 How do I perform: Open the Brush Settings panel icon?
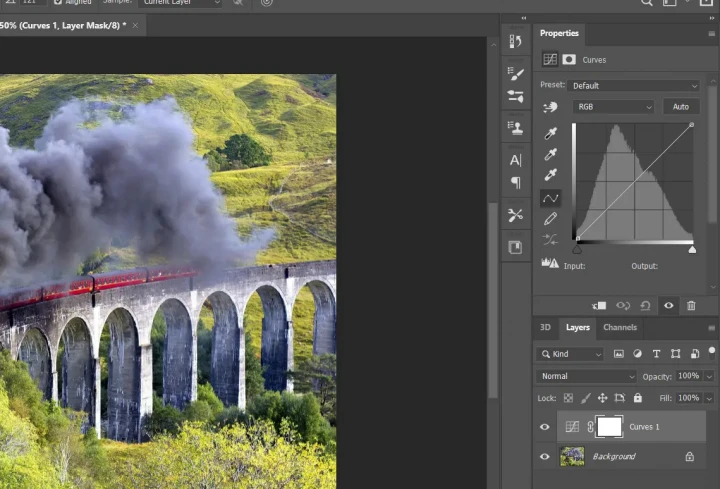pos(515,74)
